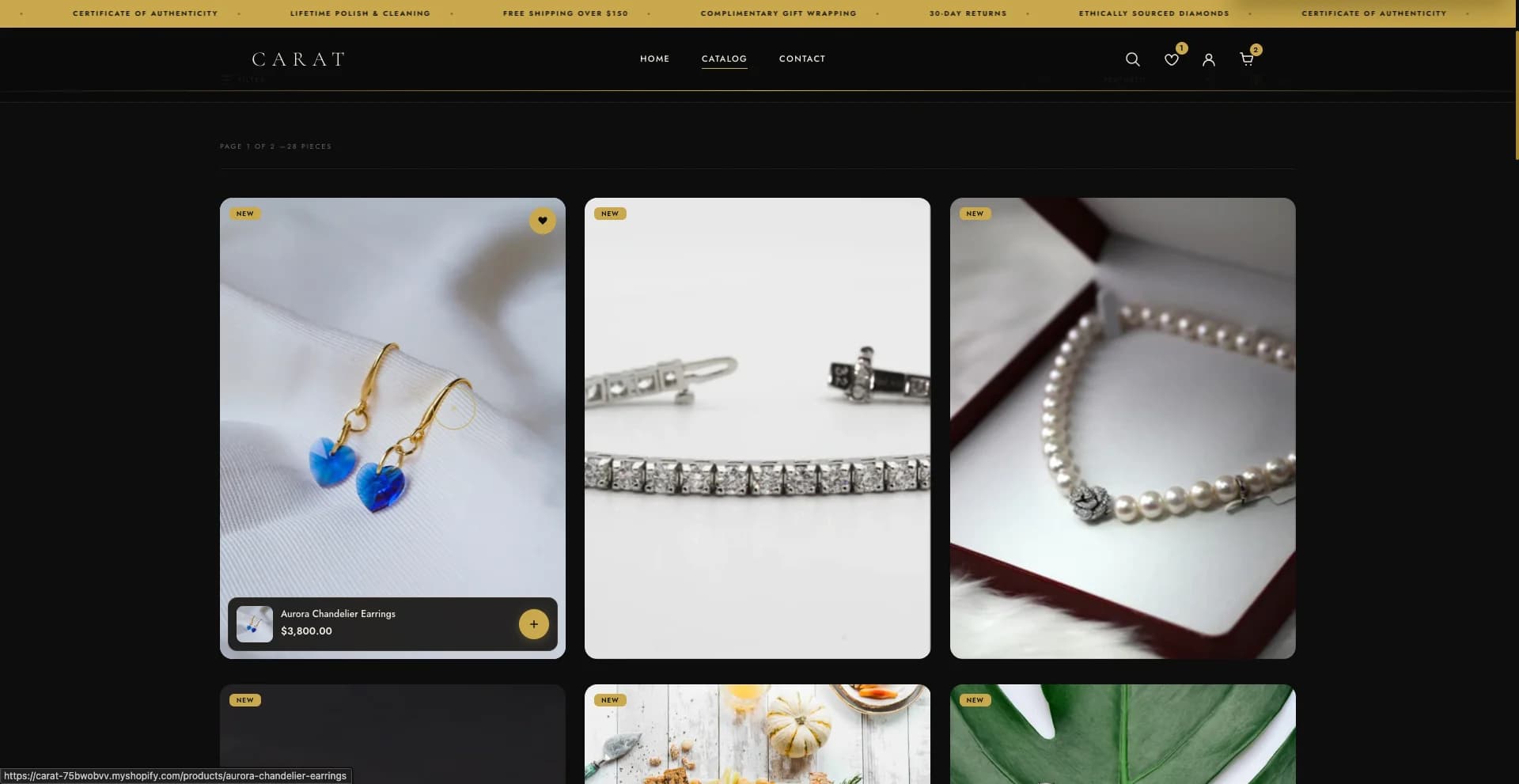Click the CARAT store logo
1519x784 pixels.
[298, 59]
